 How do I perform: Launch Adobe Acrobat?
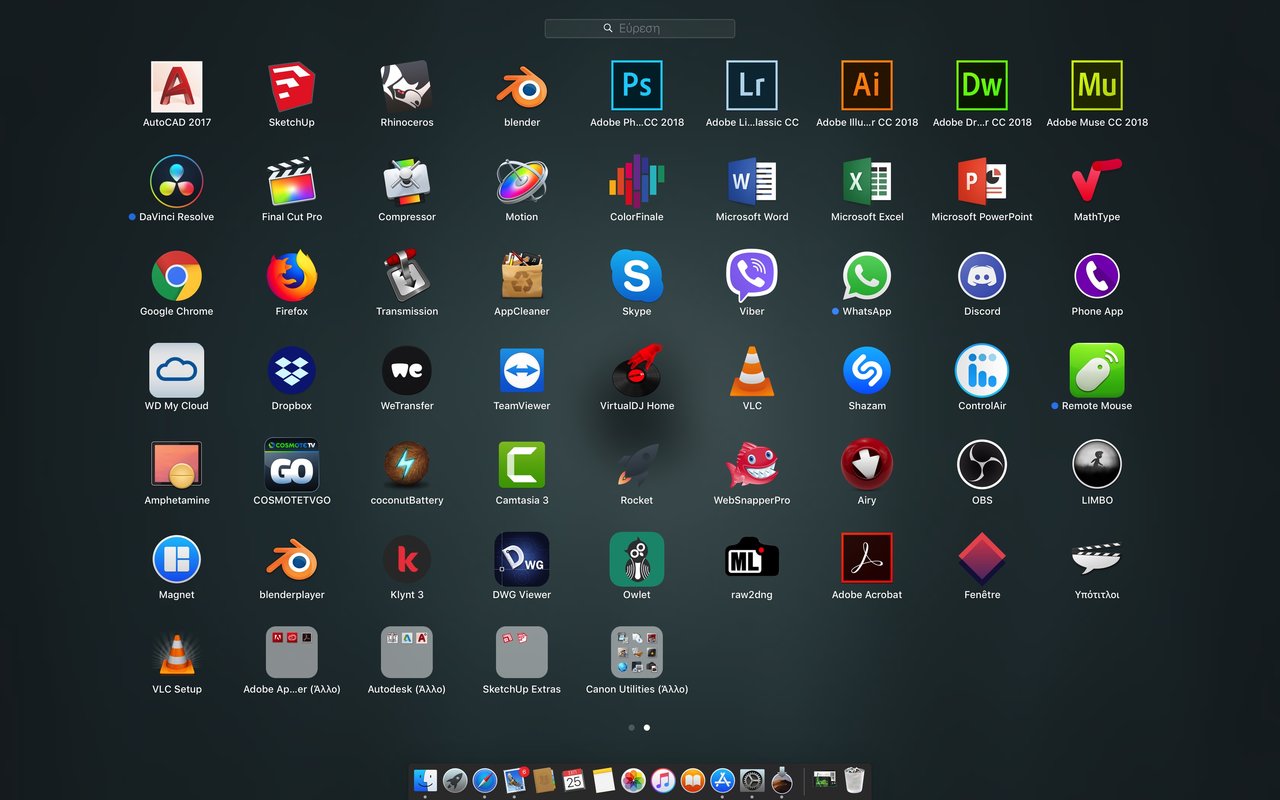point(867,560)
